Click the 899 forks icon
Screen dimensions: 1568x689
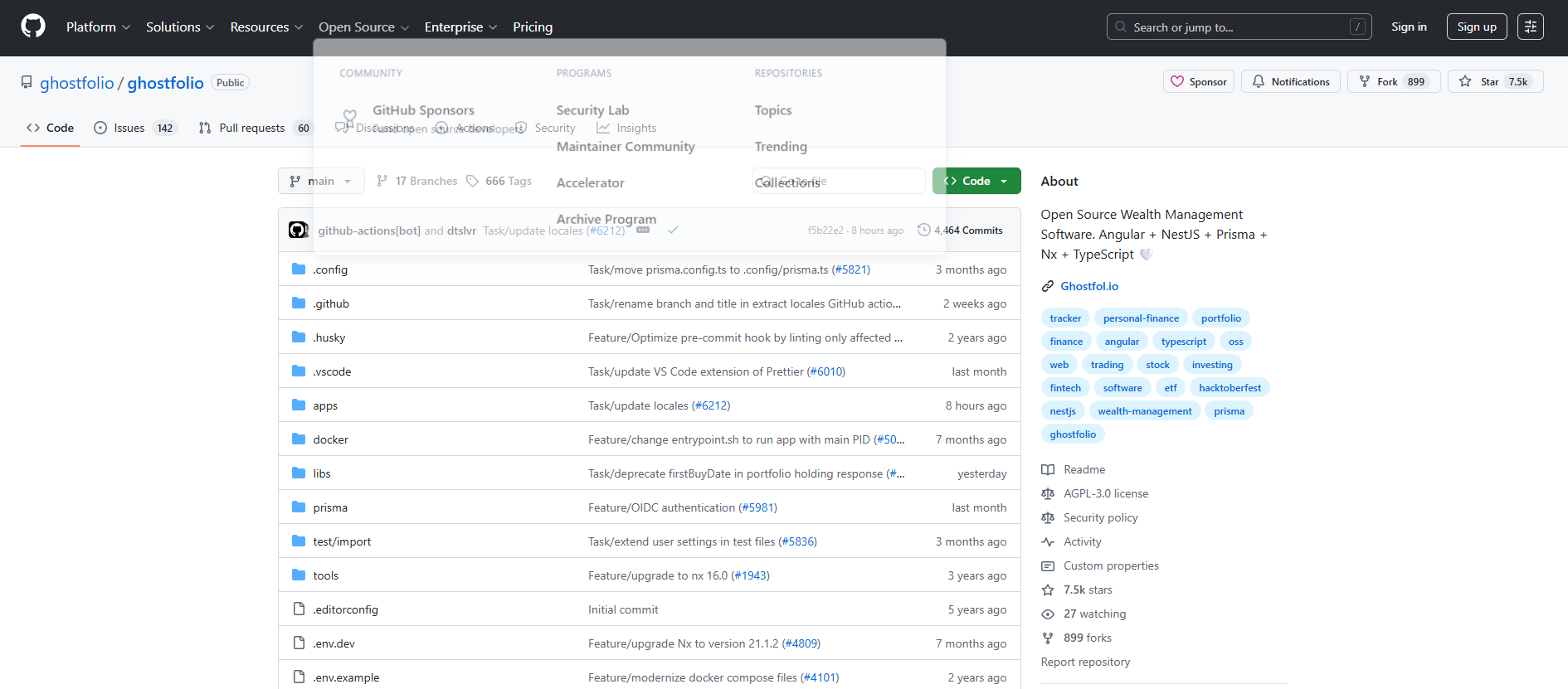tap(1048, 638)
